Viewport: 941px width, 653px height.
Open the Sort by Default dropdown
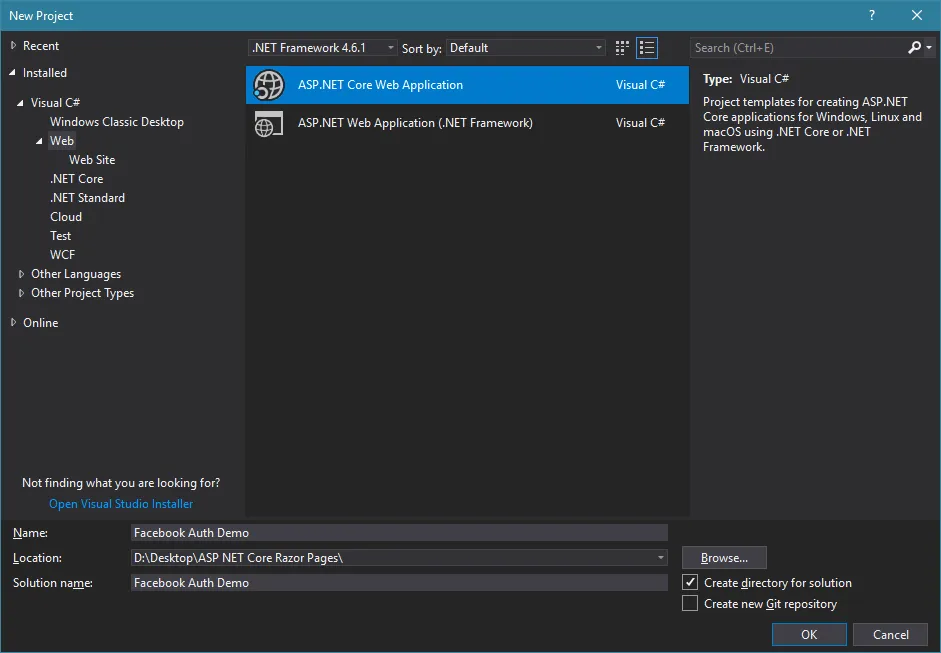(x=526, y=47)
